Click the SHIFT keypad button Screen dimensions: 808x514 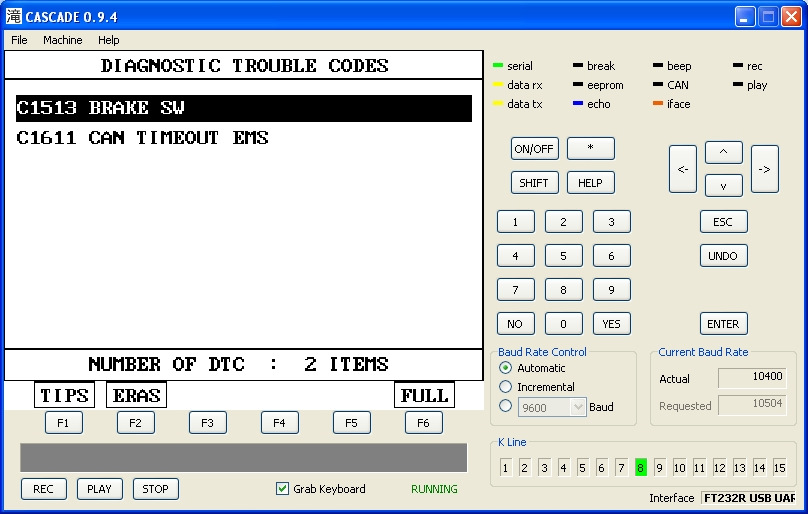534,183
